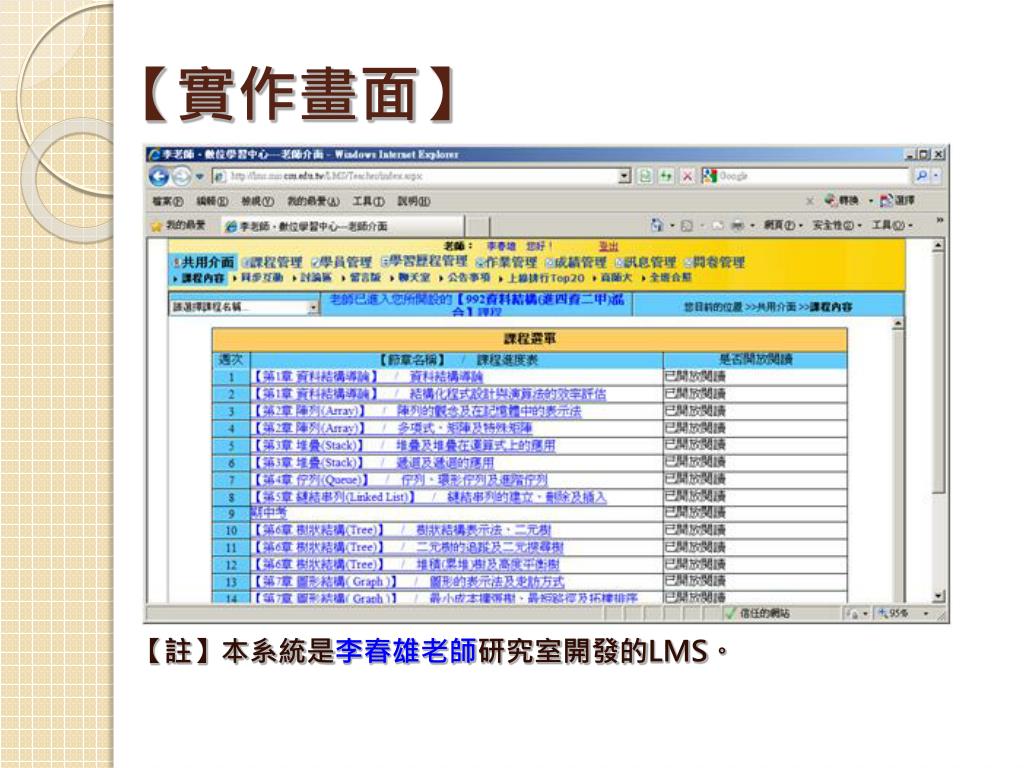Select the 訊息管理 main tab
The height and width of the screenshot is (768, 1024).
coord(645,263)
